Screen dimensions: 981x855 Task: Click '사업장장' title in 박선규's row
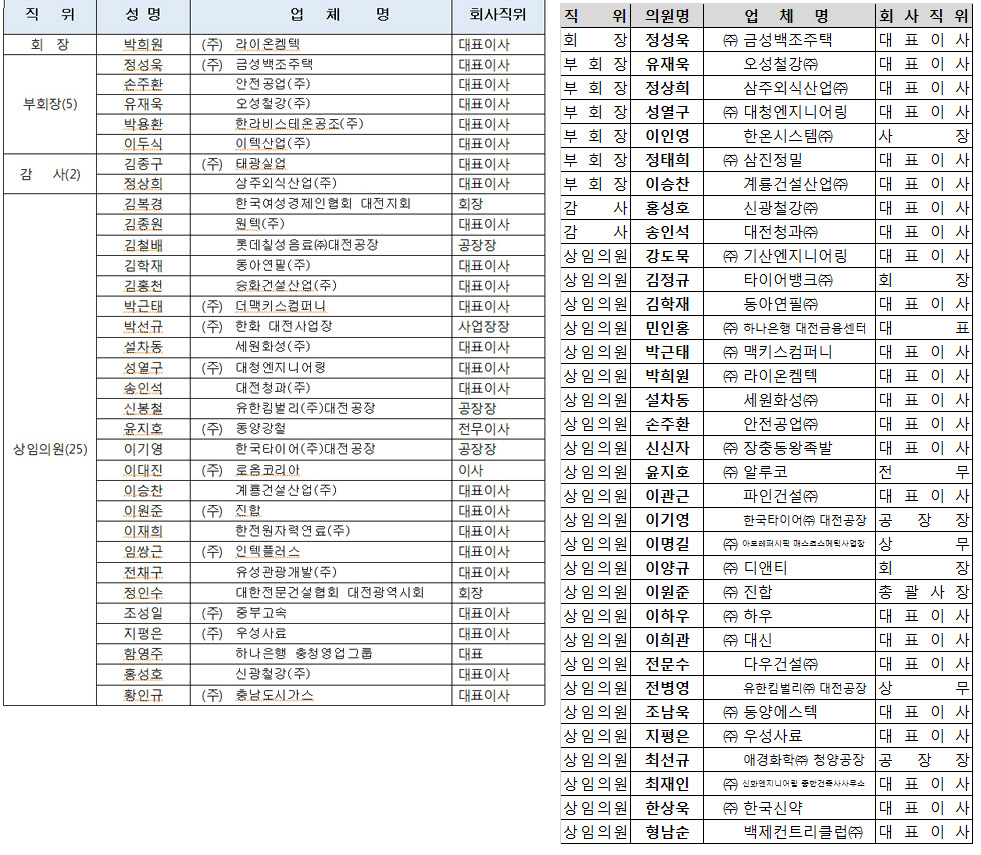tap(484, 326)
